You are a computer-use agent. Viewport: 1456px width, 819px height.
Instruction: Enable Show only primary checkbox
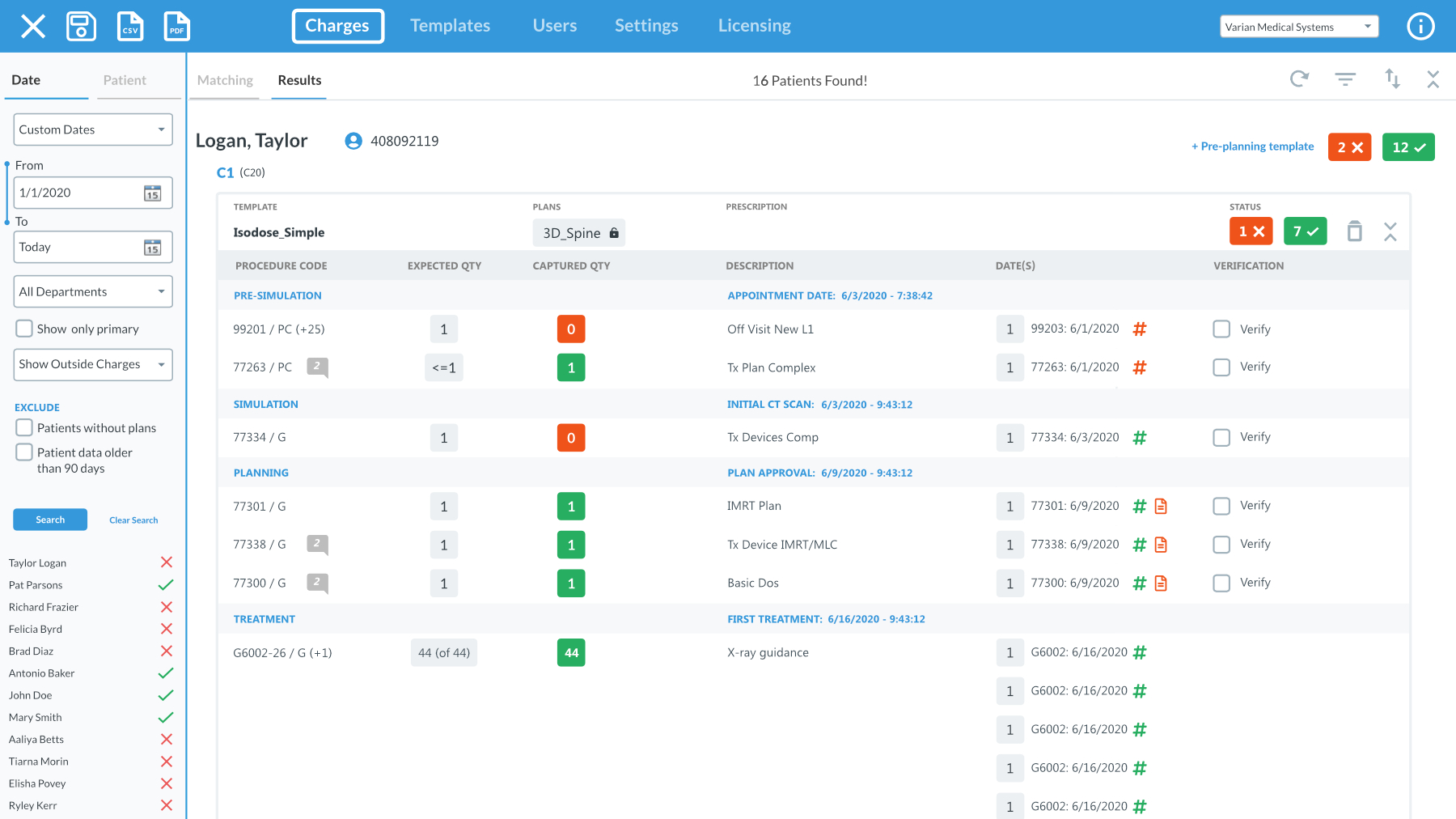click(x=24, y=329)
